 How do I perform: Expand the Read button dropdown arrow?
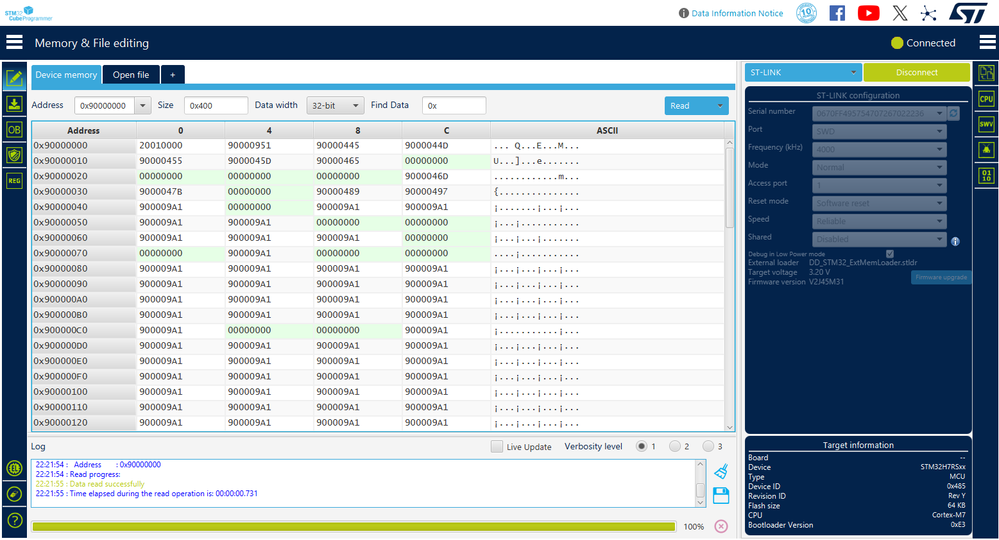pyautogui.click(x=720, y=106)
